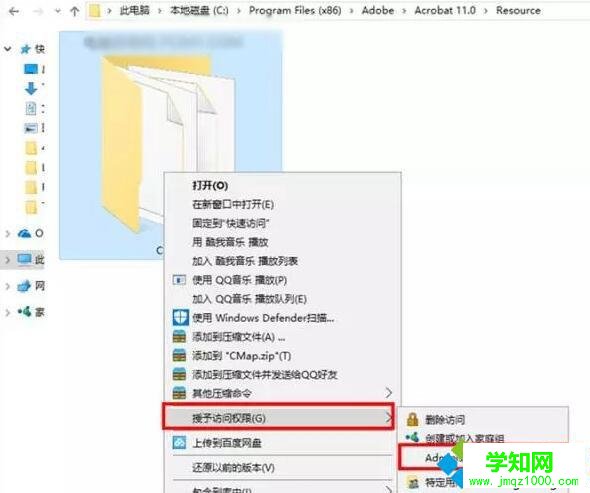This screenshot has height=493, width=590.
Task: Collapse the Quick access tree node
Action: [x=8, y=49]
